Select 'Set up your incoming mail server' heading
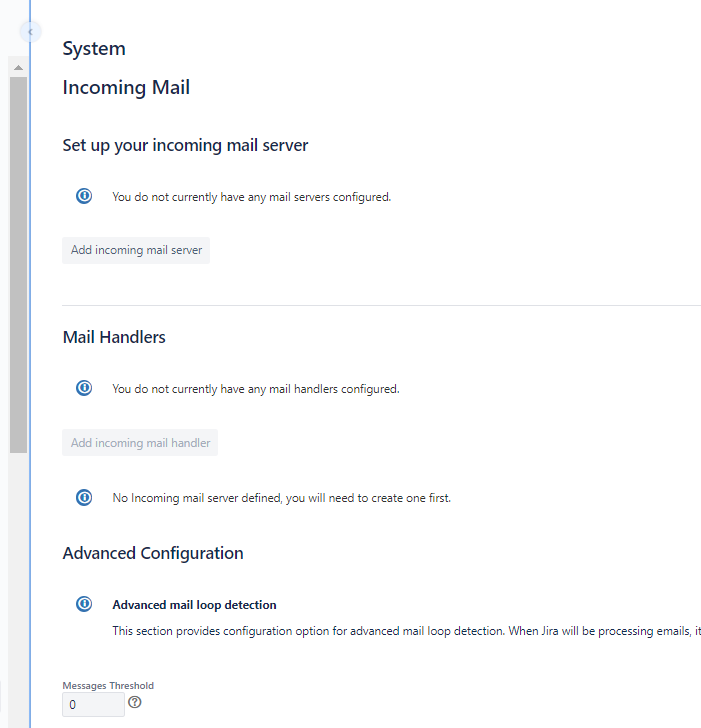The image size is (701, 728). 185,145
